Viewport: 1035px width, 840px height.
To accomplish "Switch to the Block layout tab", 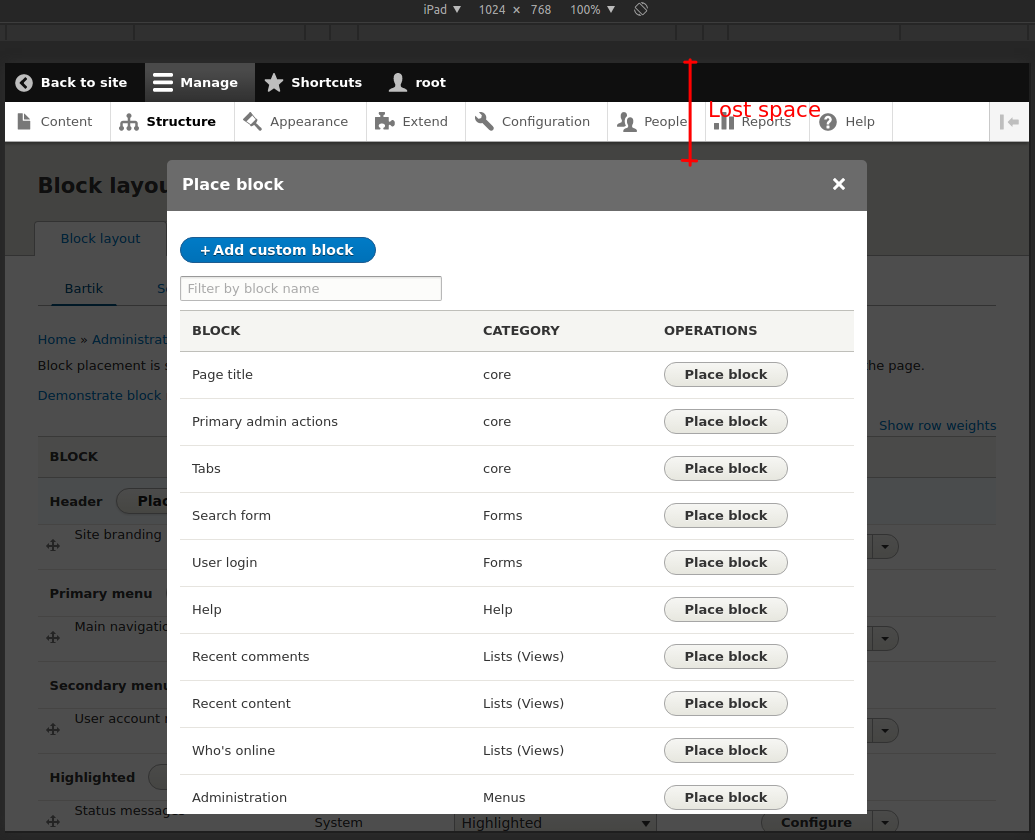I will click(x=100, y=238).
